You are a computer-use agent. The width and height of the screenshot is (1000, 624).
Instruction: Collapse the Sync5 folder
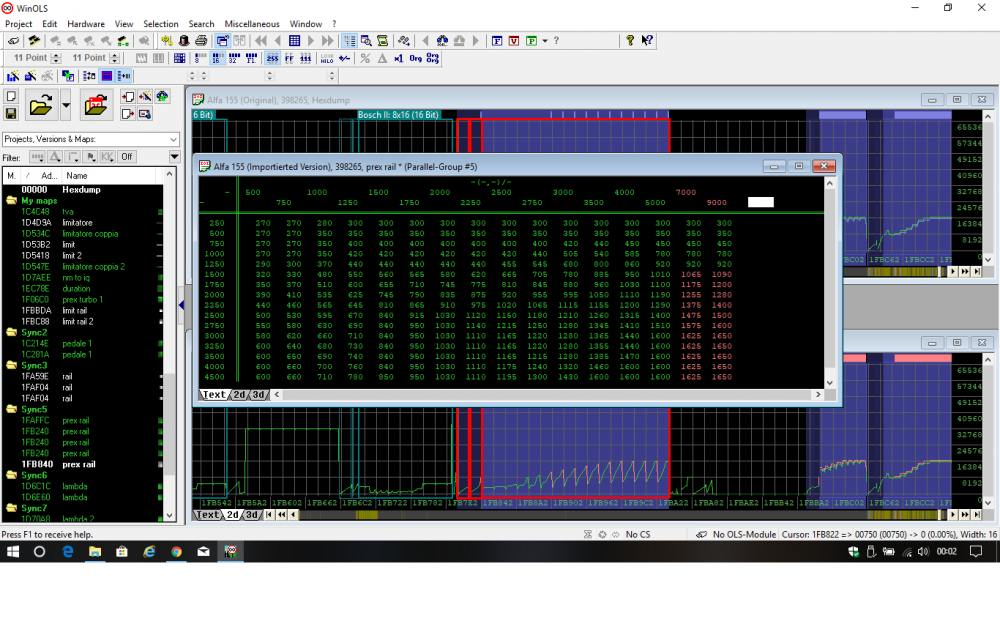coord(11,409)
